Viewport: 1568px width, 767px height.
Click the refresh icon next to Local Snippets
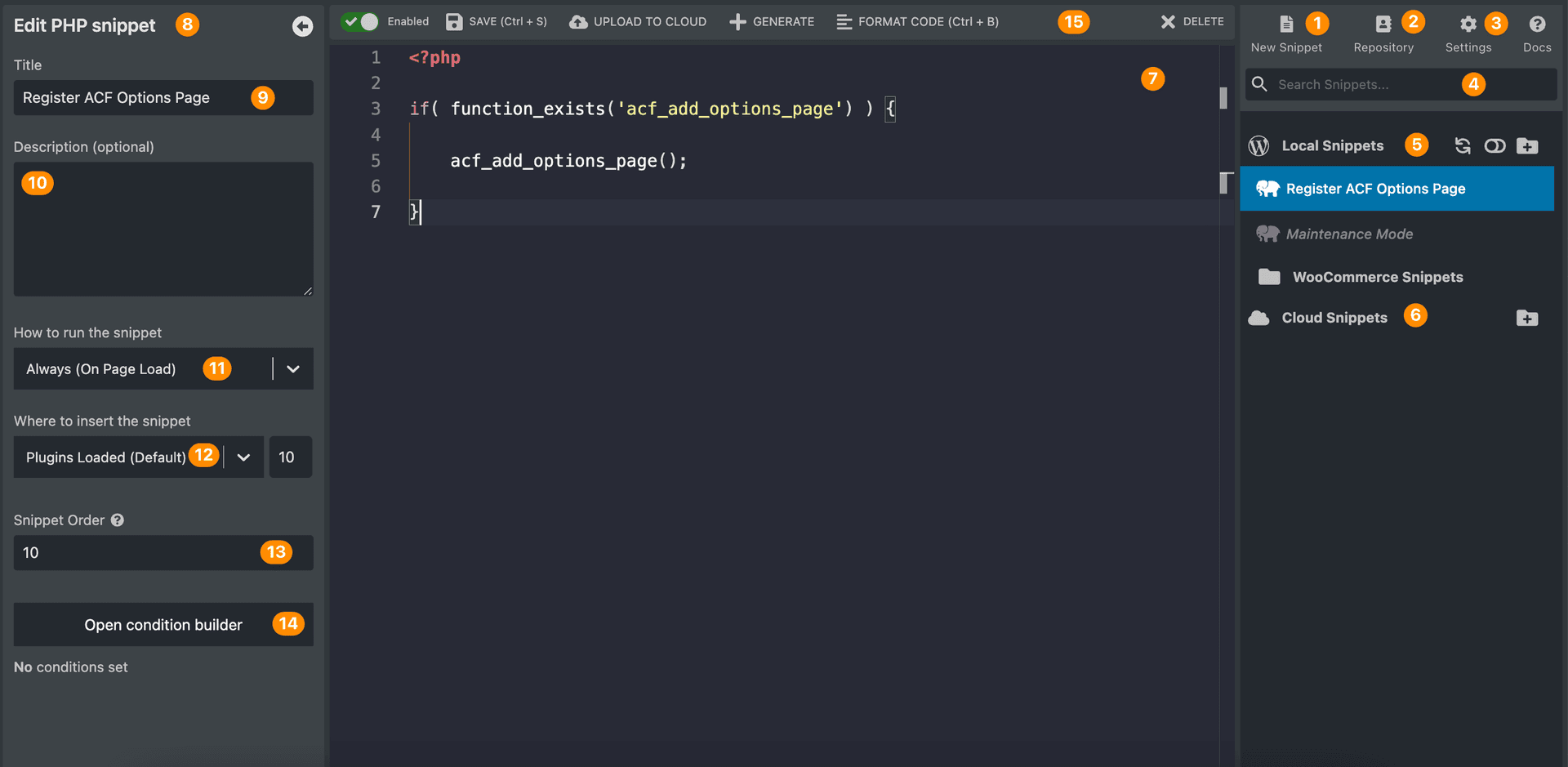[1463, 146]
